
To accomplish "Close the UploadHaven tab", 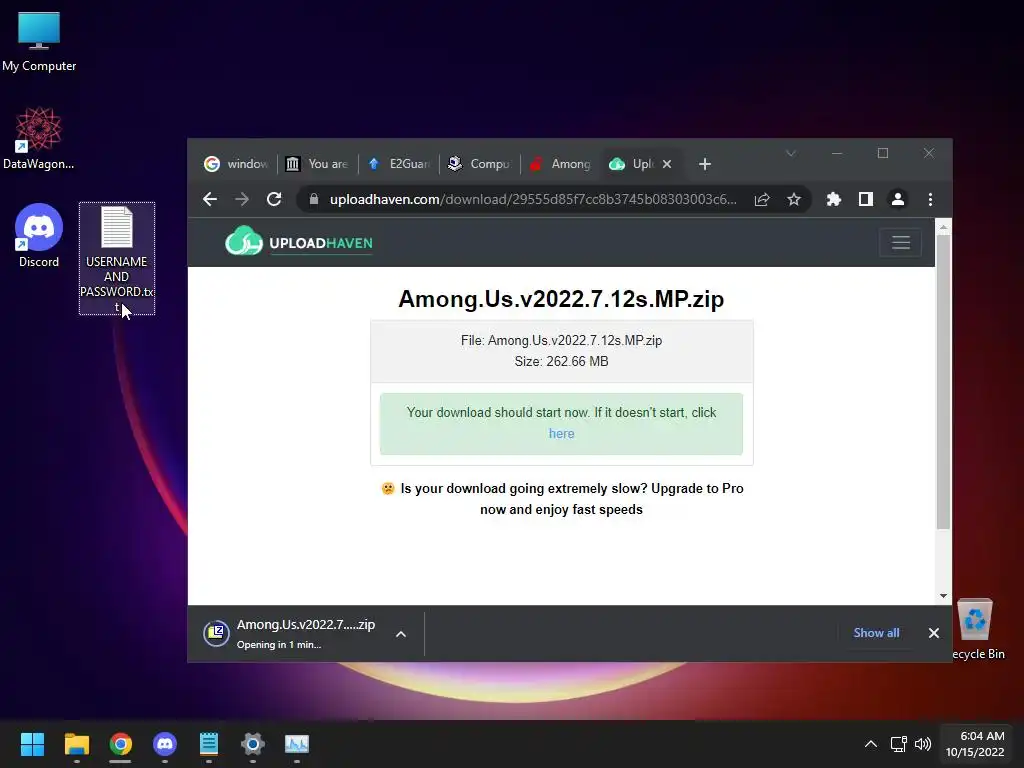I will [667, 164].
